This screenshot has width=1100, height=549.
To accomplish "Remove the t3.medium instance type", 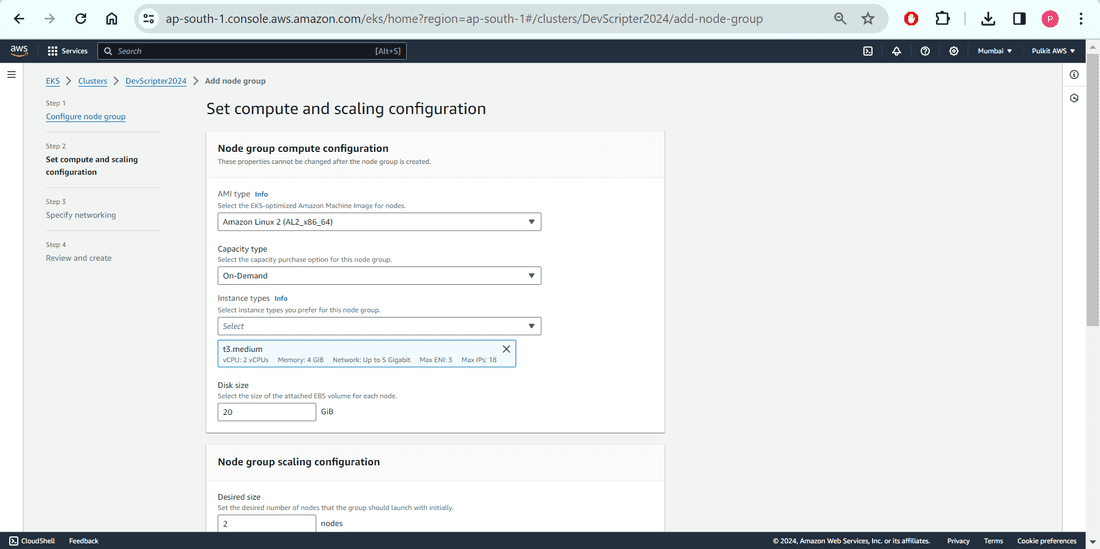I will coord(506,349).
